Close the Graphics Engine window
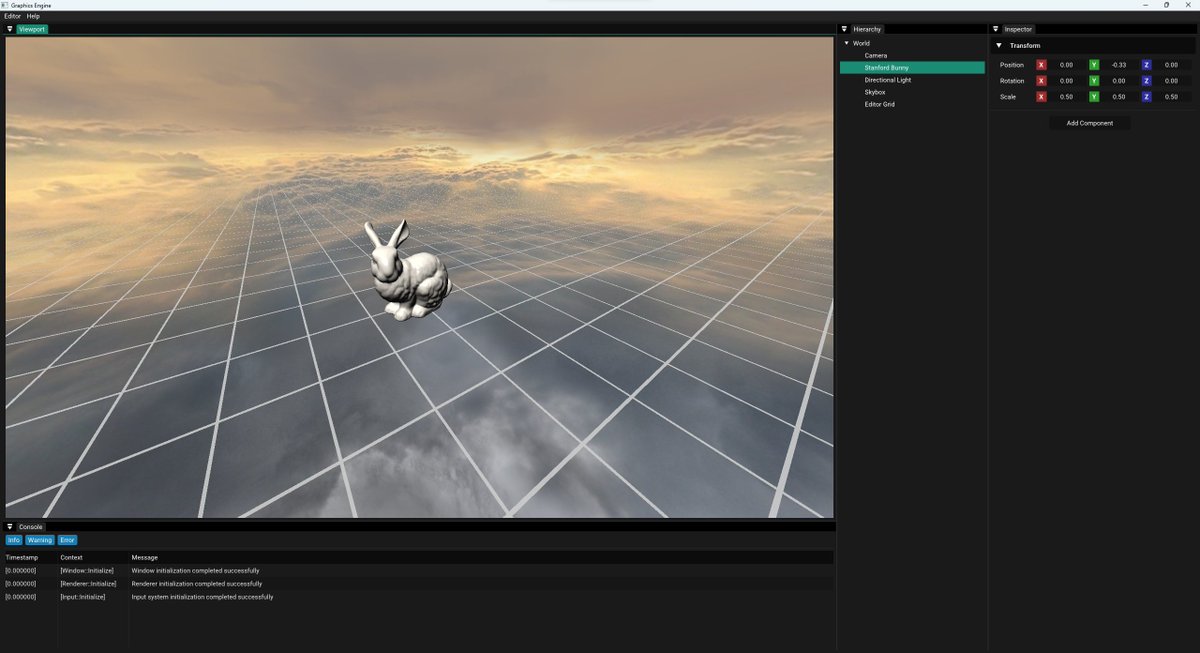 click(1189, 5)
